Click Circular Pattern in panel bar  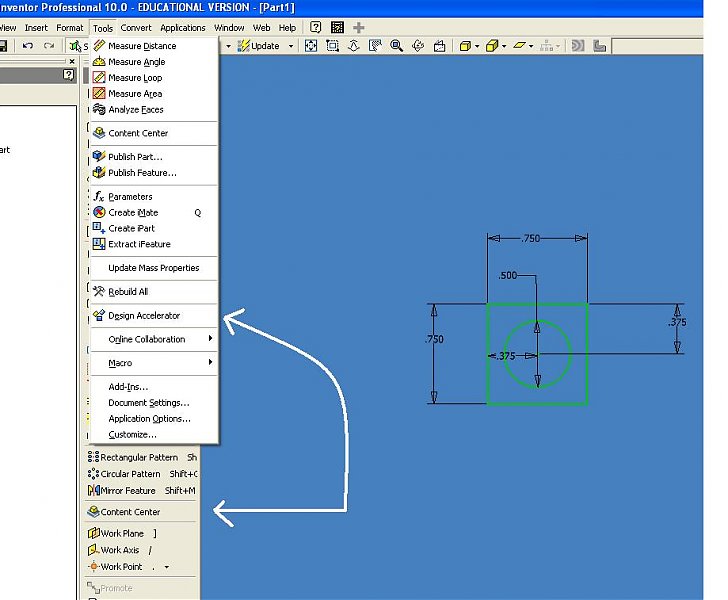142,474
